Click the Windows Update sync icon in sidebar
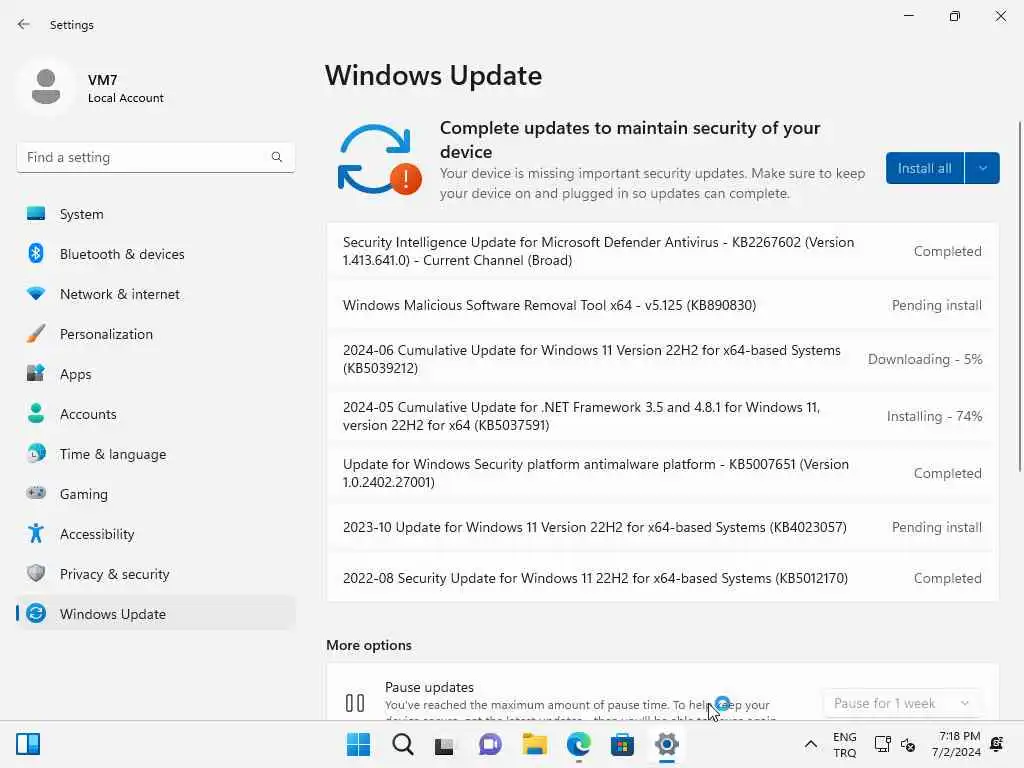The image size is (1024, 768). pos(36,613)
